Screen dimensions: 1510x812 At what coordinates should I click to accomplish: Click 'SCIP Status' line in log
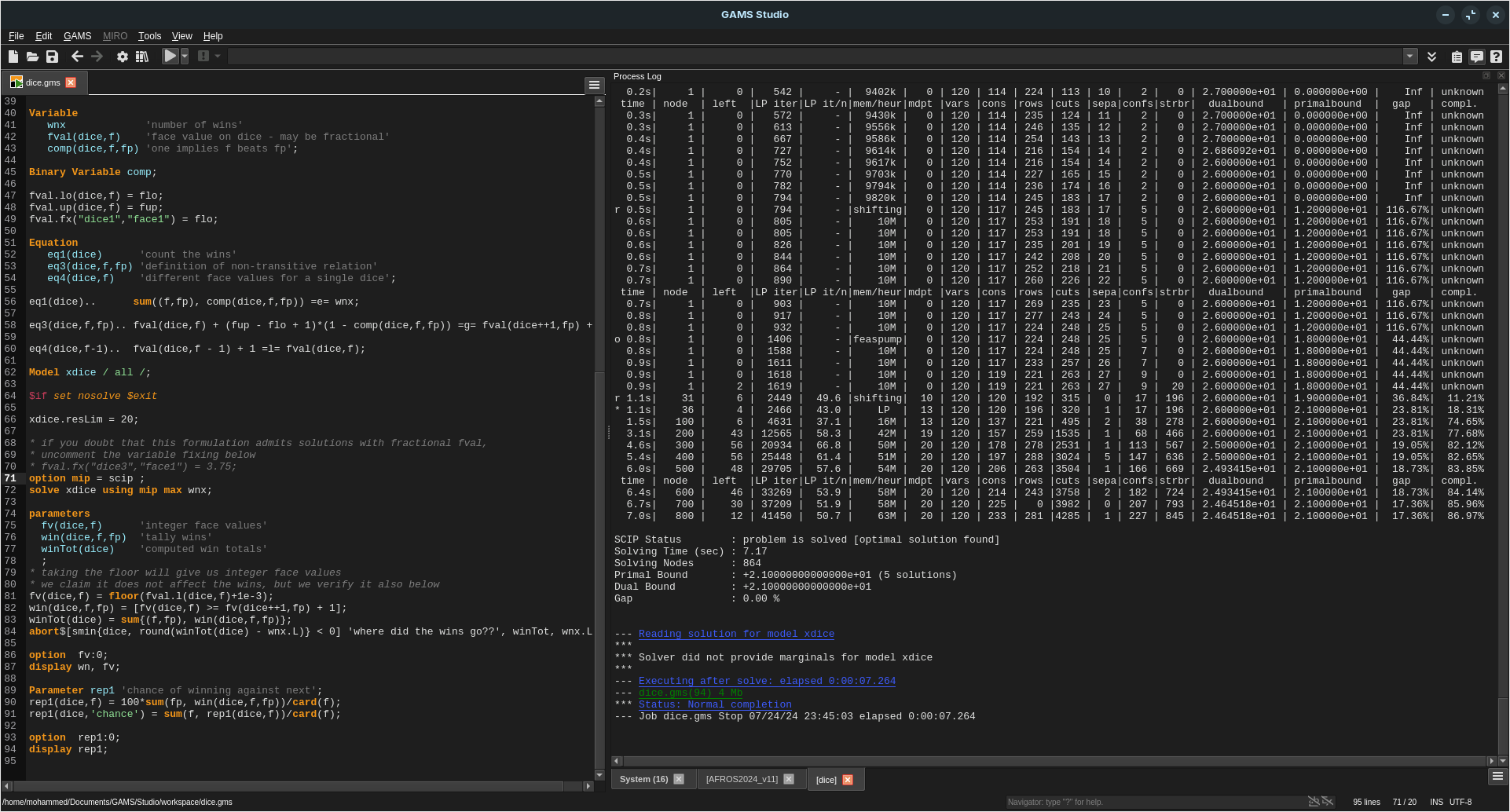click(806, 540)
